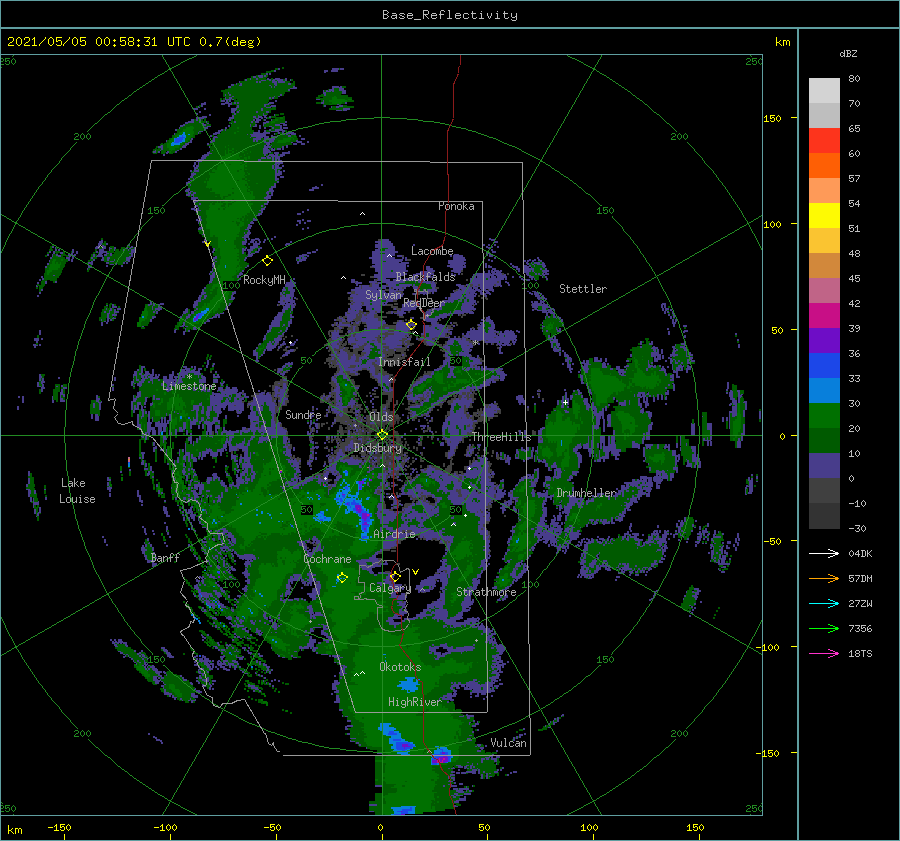This screenshot has height=841, width=900.
Task: Click the 04DK legend label
Action: 860,554
